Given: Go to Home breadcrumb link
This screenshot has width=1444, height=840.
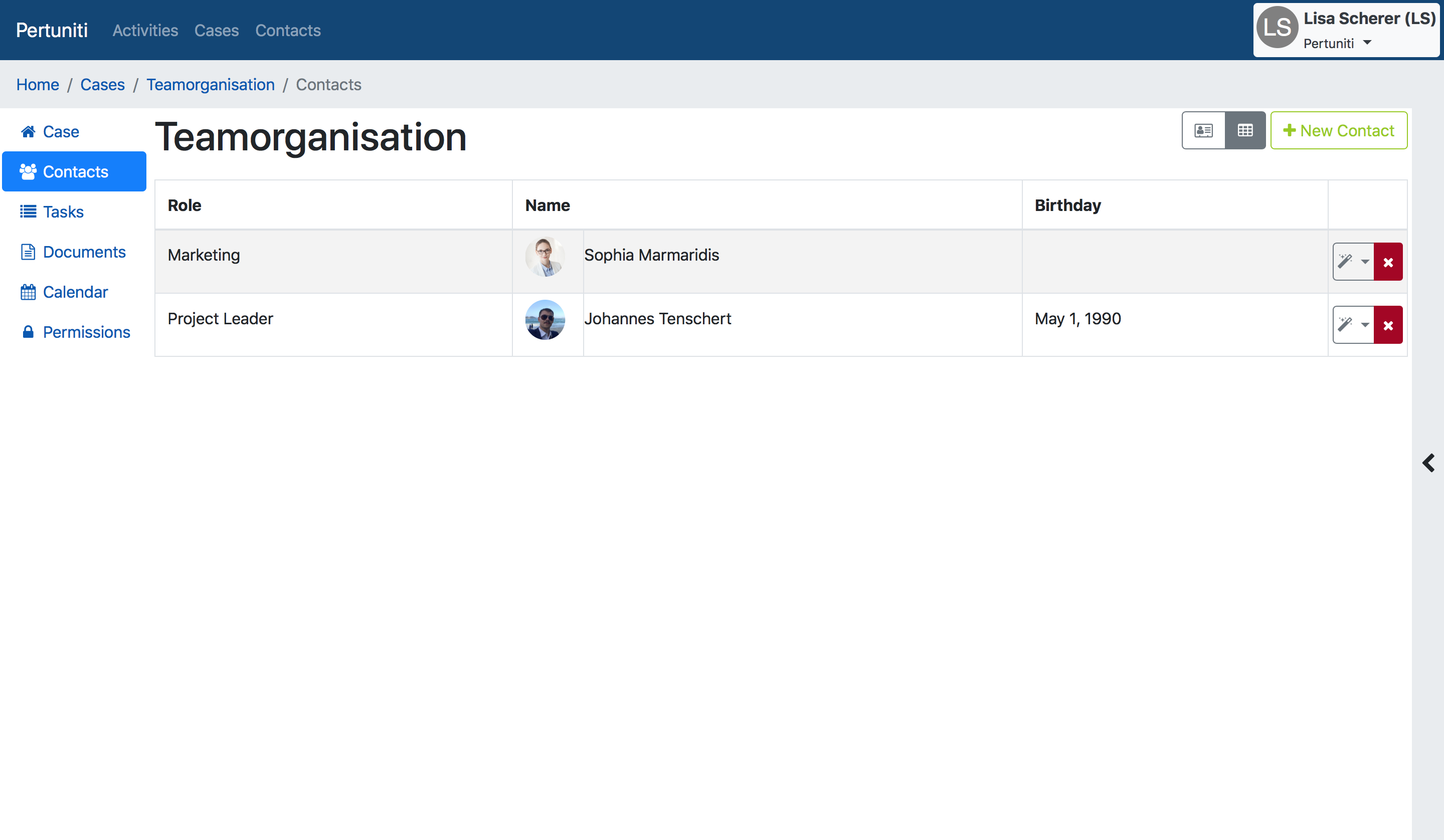Looking at the screenshot, I should point(37,84).
